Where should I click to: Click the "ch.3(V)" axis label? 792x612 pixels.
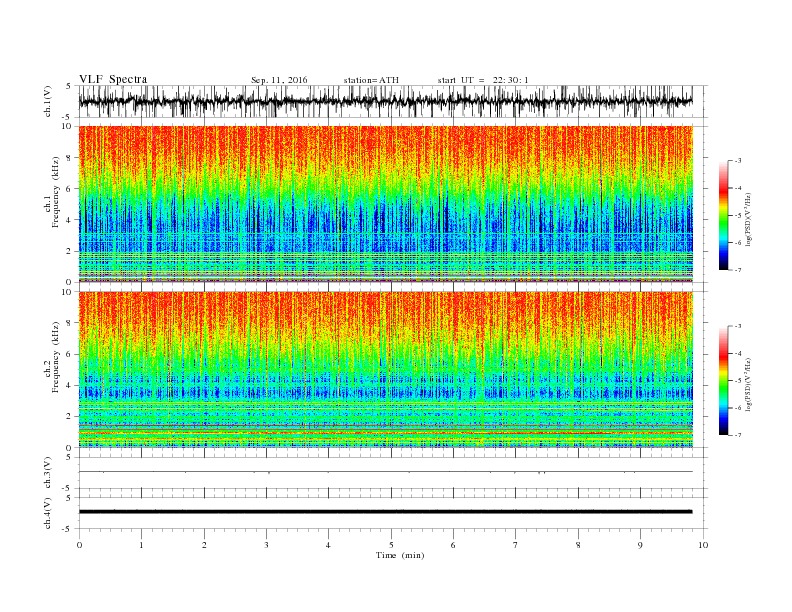point(48,474)
